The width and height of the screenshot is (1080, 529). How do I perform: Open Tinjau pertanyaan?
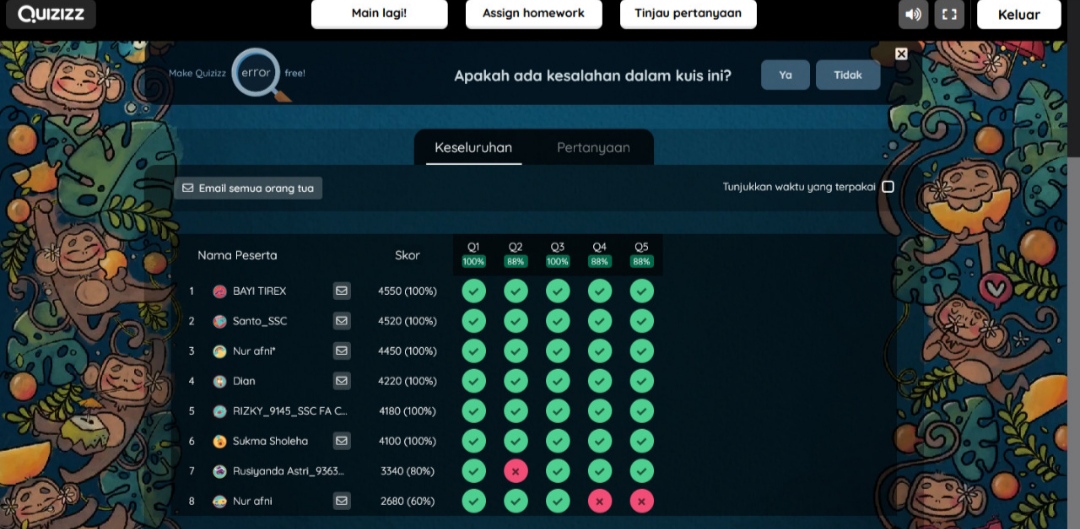click(688, 14)
